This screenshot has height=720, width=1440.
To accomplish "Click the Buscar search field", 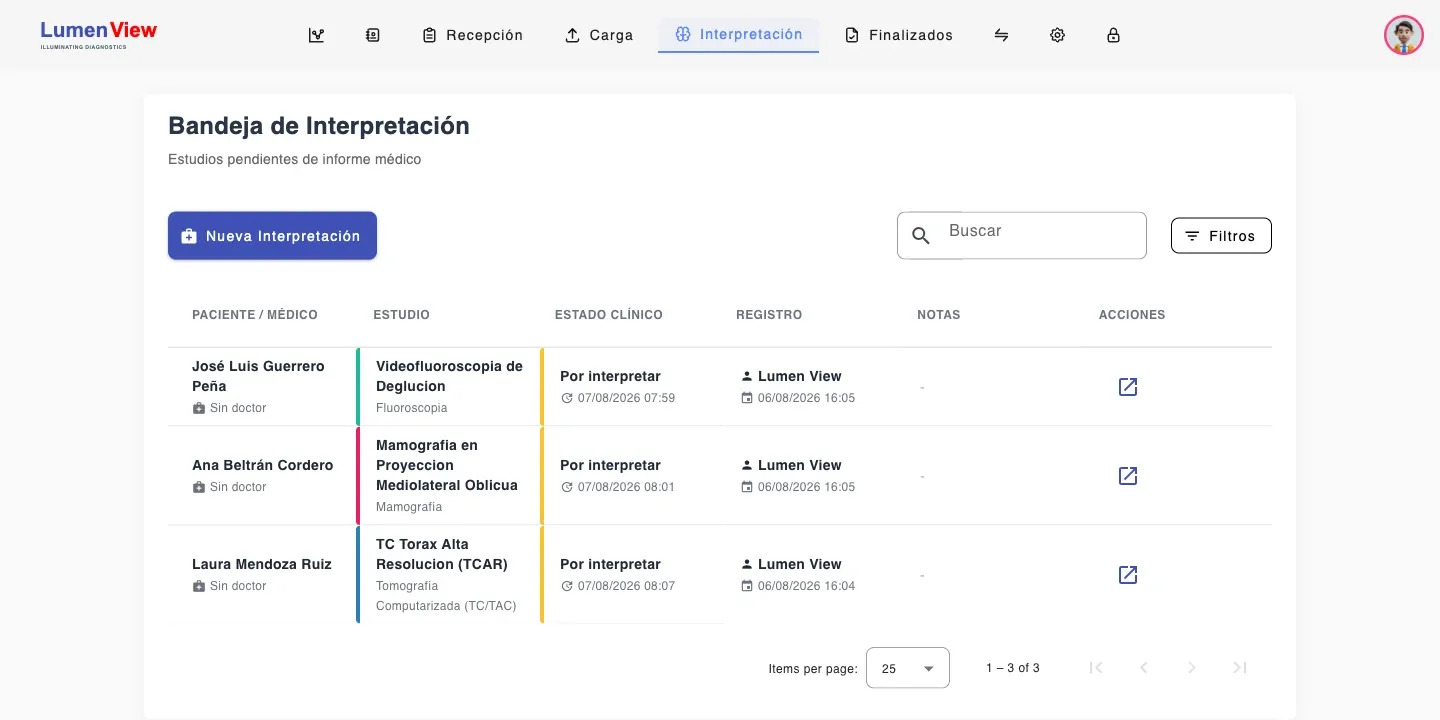I will 1022,235.
